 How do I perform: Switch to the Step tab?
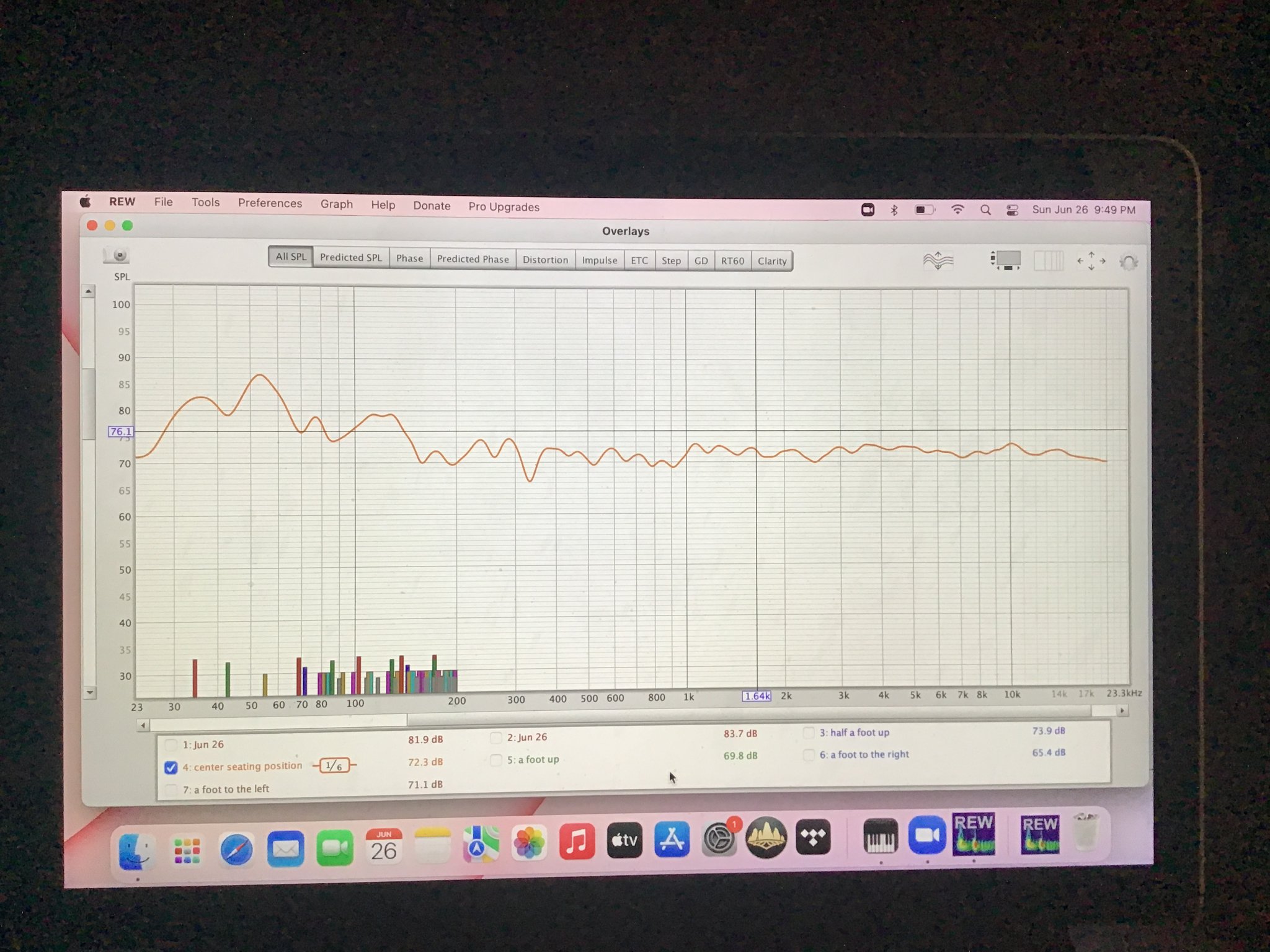(x=671, y=261)
